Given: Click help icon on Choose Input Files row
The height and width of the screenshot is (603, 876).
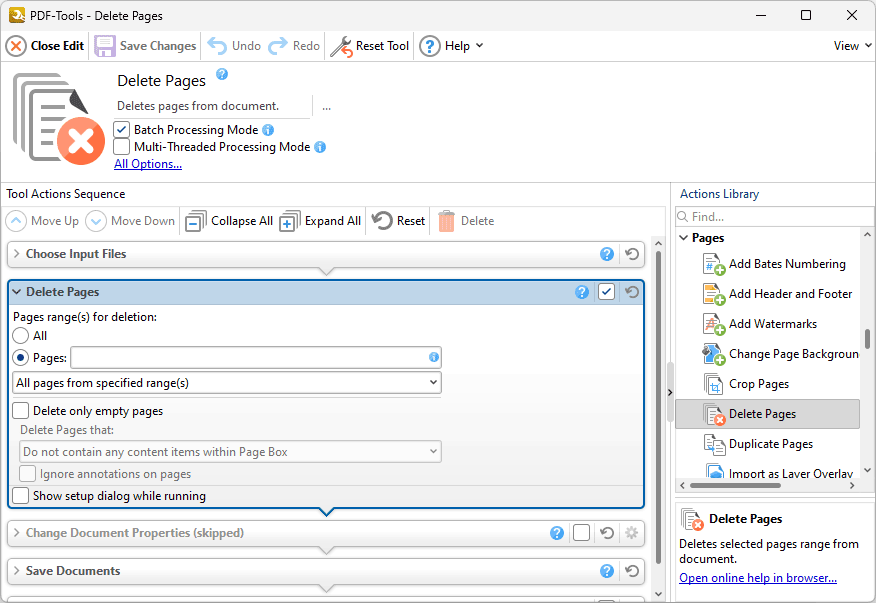Looking at the screenshot, I should tap(607, 254).
